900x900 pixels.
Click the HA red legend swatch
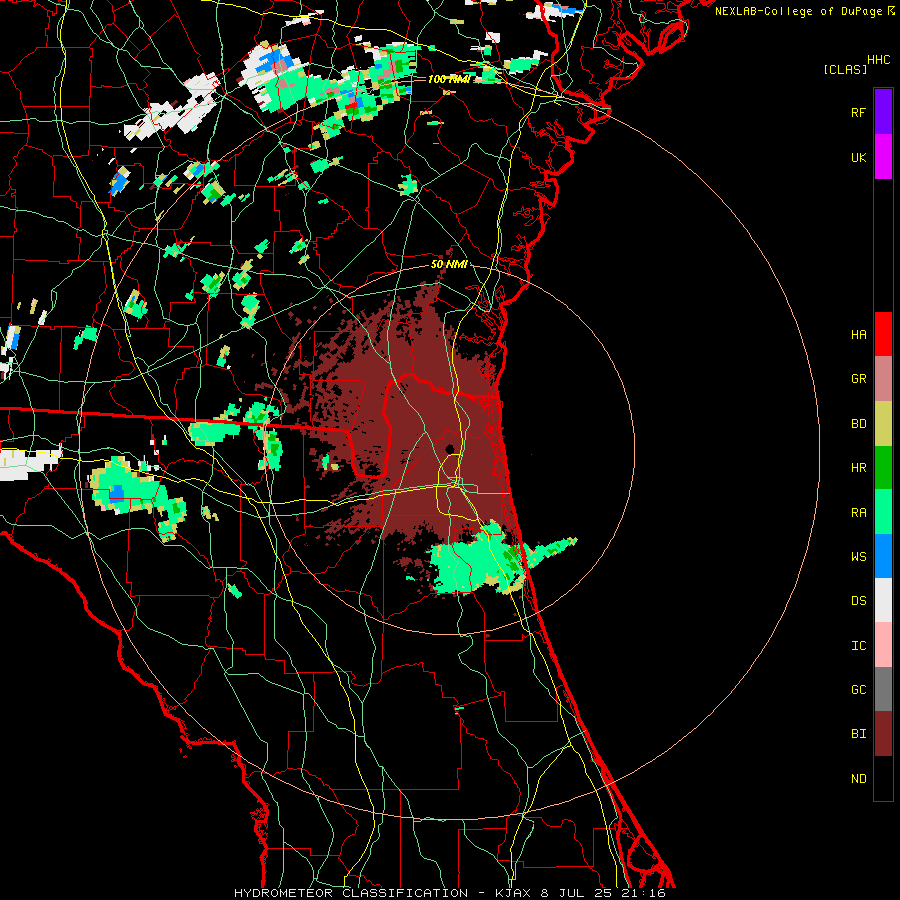(883, 334)
